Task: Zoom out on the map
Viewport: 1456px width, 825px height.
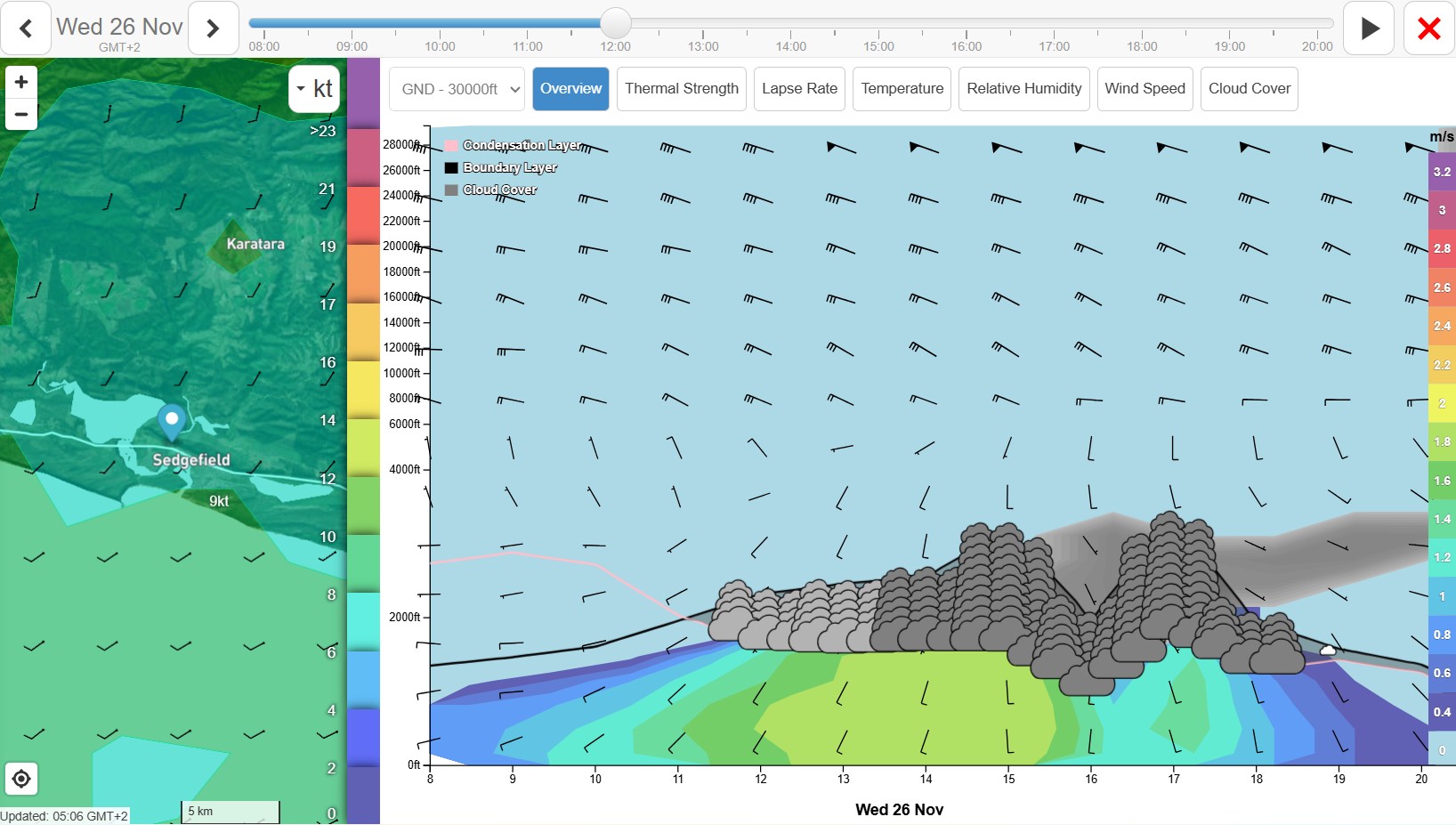Action: tap(21, 114)
